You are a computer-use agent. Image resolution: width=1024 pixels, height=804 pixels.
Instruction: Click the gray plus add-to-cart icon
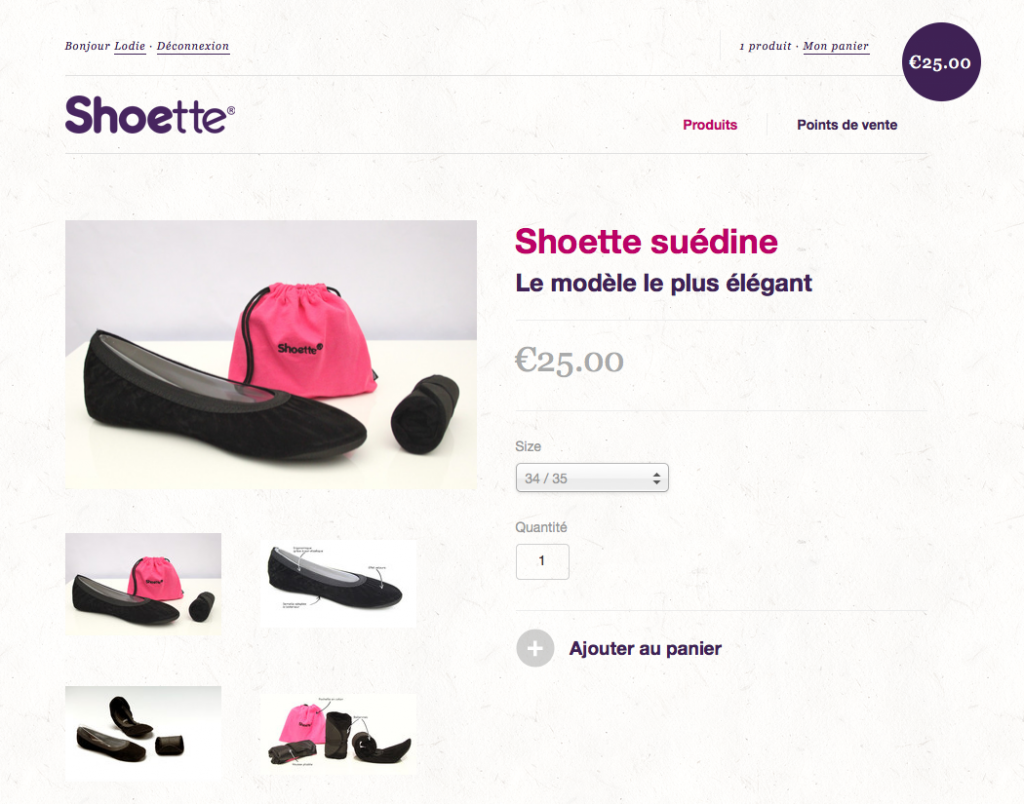(x=535, y=649)
